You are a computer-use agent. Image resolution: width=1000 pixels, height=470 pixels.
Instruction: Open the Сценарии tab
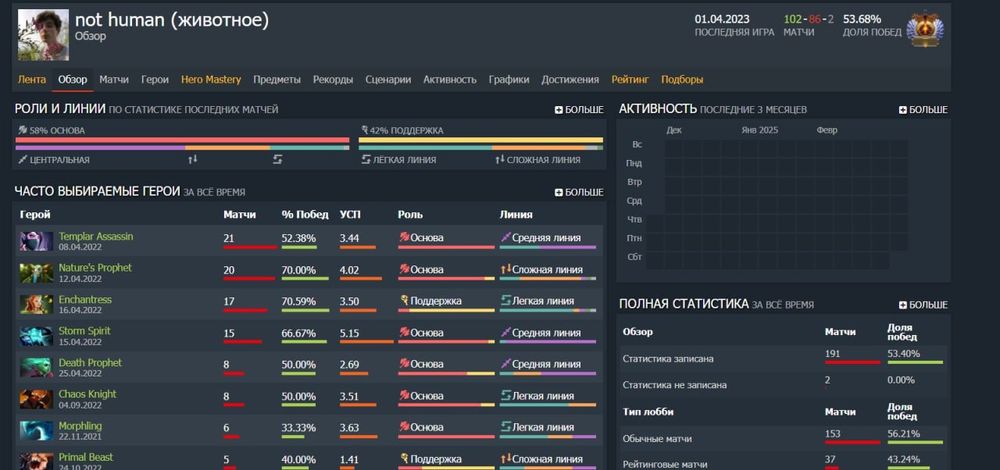(388, 80)
